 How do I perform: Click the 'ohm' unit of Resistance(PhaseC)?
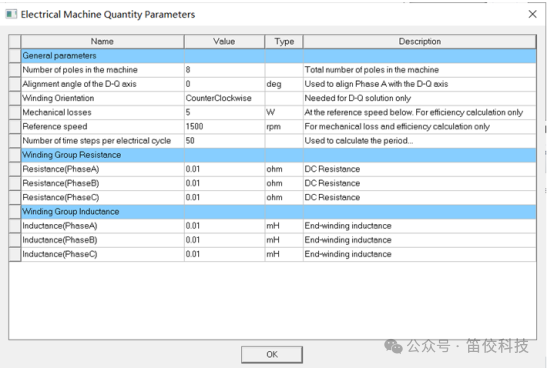click(x=275, y=197)
